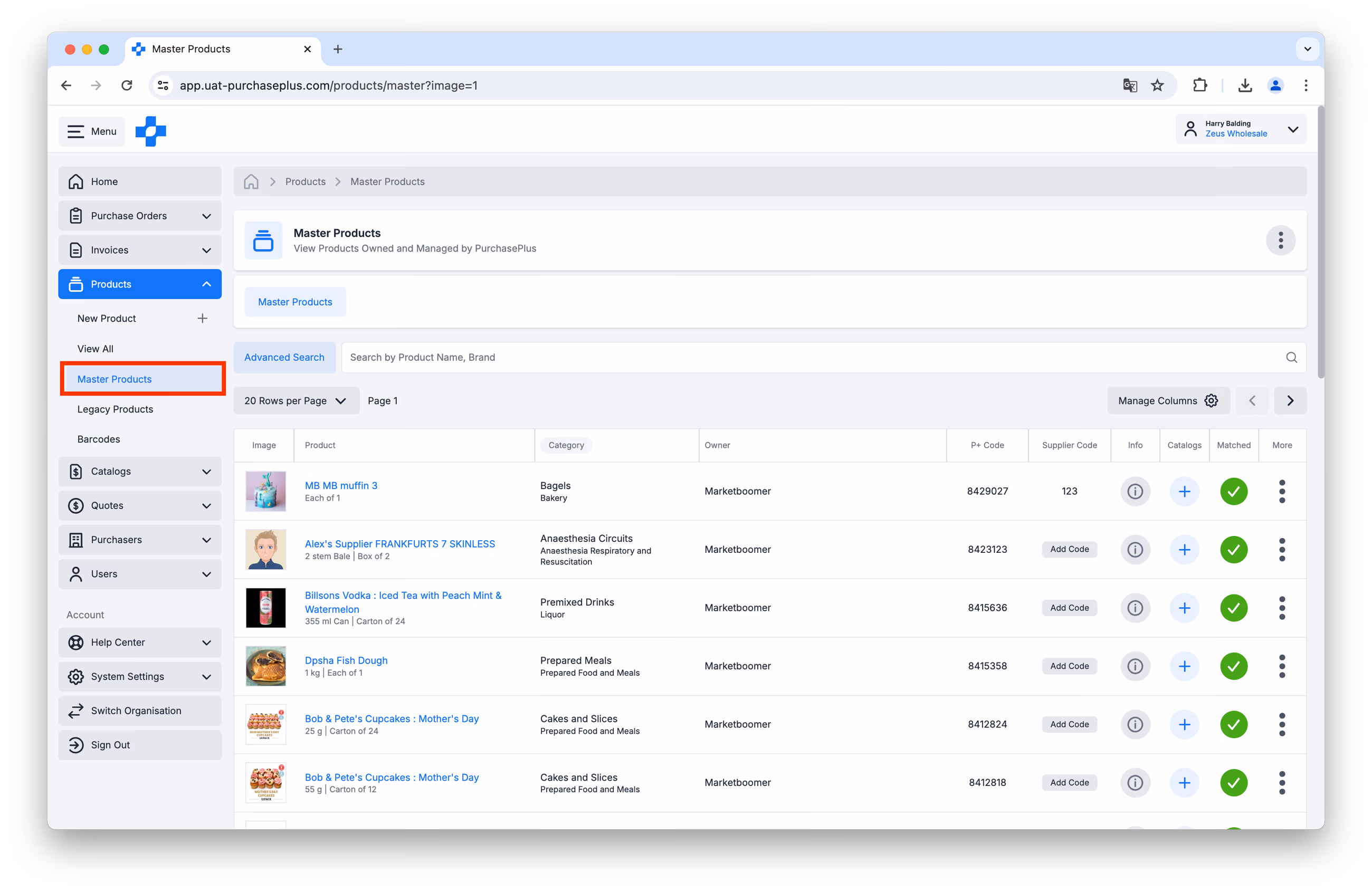Image resolution: width=1372 pixels, height=892 pixels.
Task: Reload the page in browser
Action: (127, 85)
